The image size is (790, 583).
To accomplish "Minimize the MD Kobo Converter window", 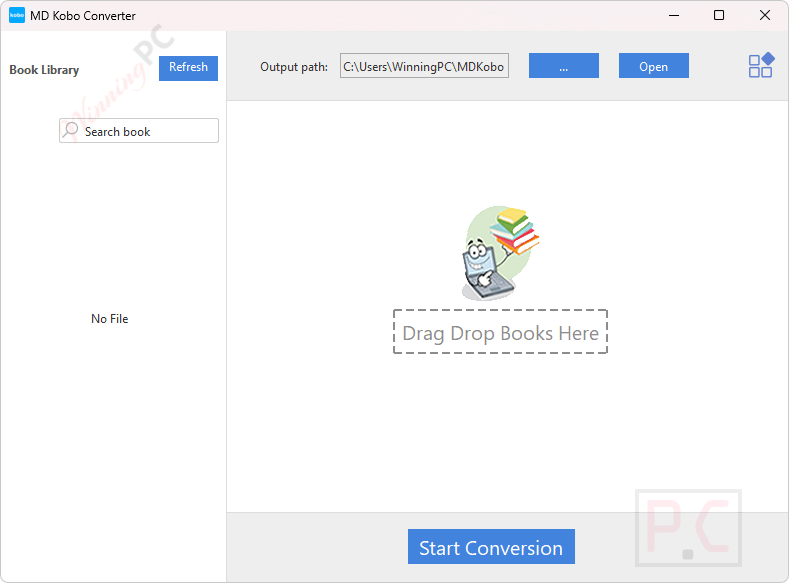I will [674, 16].
